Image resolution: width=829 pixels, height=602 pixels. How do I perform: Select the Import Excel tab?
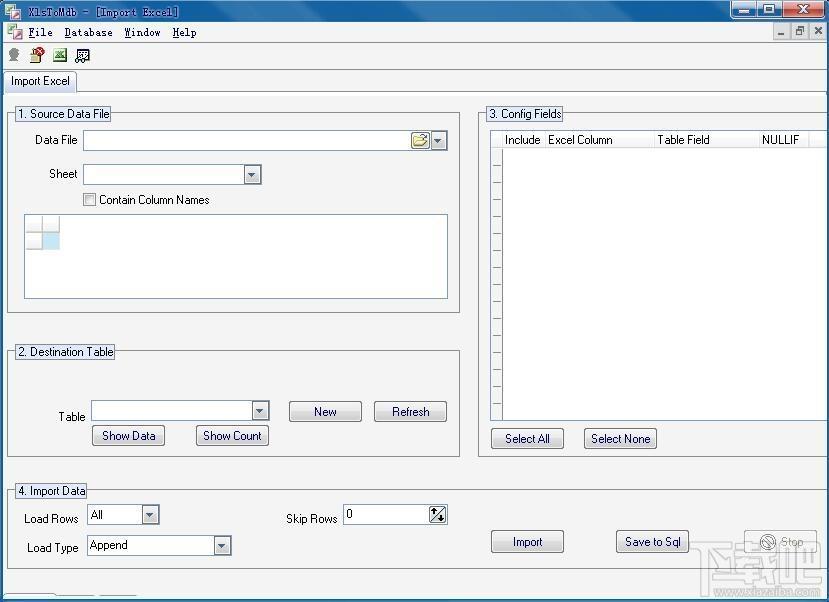(x=40, y=81)
